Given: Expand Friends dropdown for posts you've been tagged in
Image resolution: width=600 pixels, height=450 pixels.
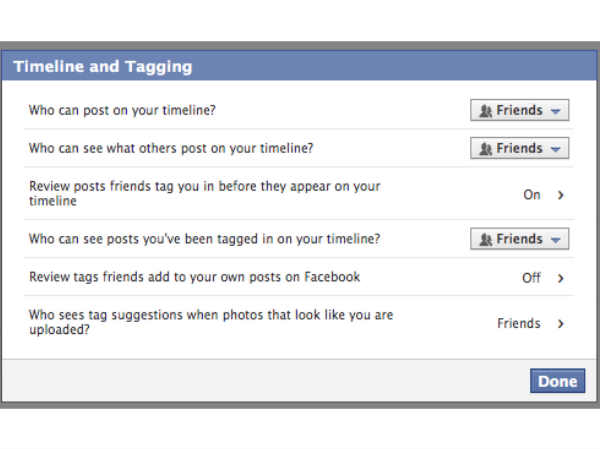Looking at the screenshot, I should pos(519,240).
